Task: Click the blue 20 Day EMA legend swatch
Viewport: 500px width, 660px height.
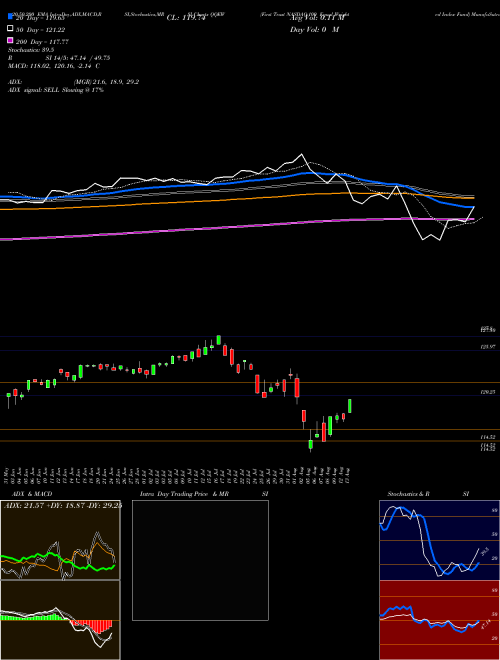Action: click(x=10, y=17)
